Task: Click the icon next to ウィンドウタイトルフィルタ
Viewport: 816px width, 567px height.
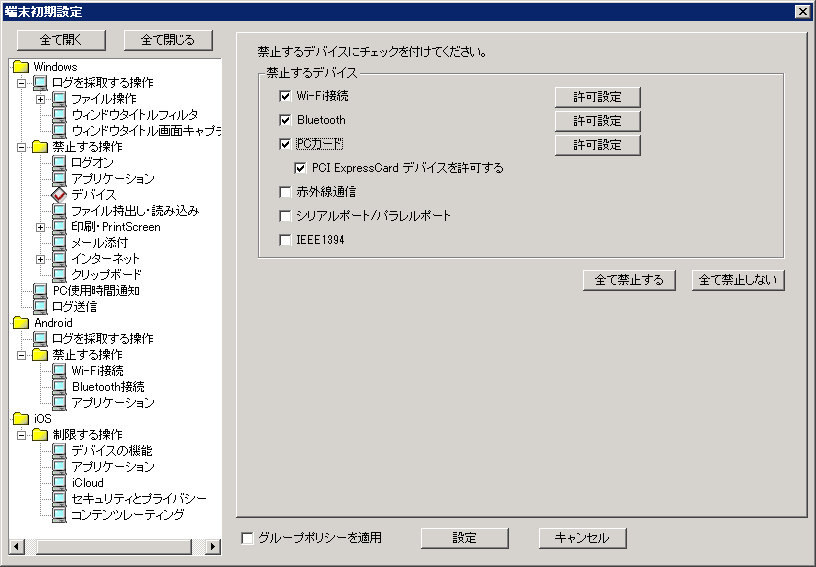Action: point(59,114)
